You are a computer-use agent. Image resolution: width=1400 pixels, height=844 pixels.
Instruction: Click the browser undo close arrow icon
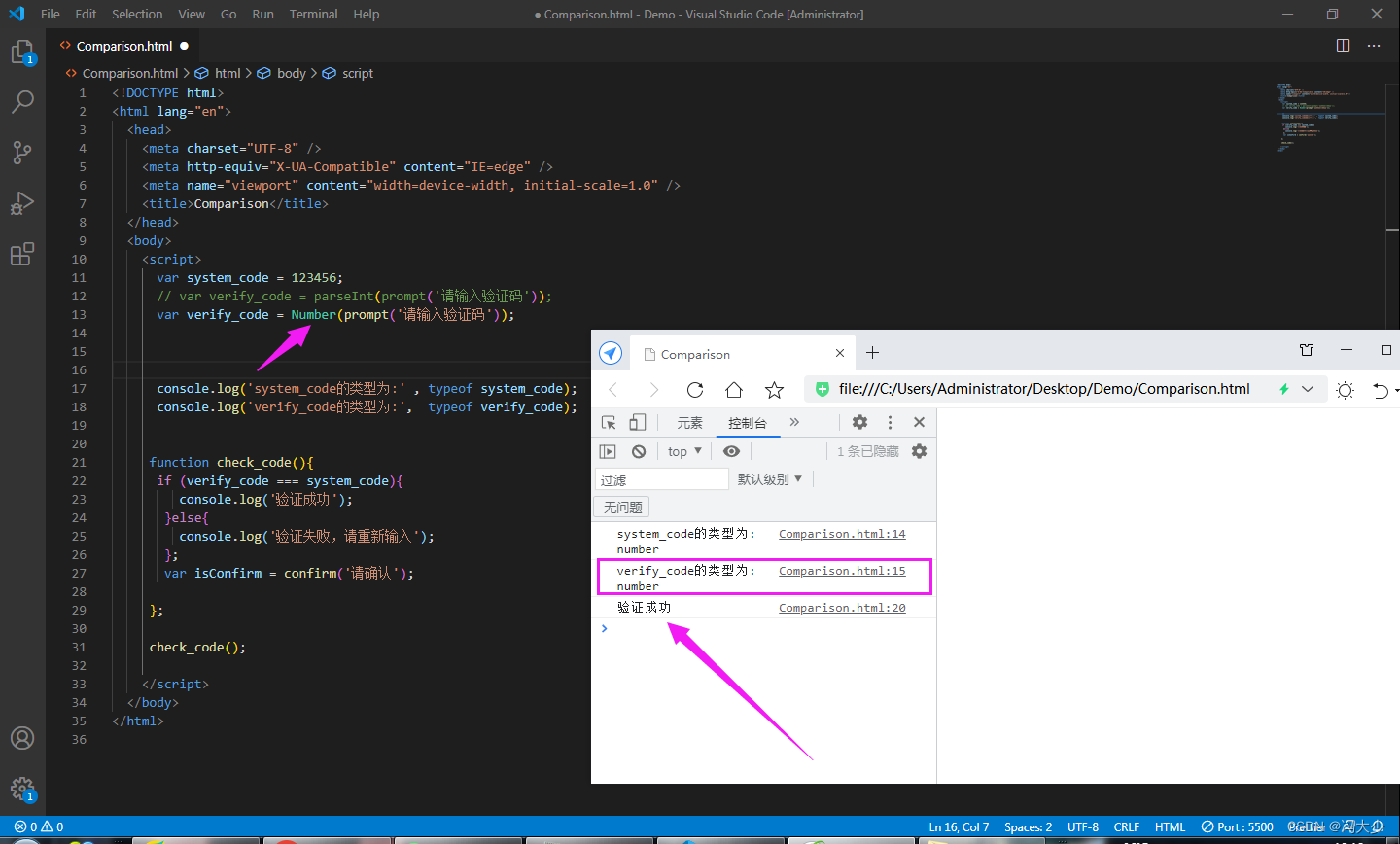(1381, 390)
